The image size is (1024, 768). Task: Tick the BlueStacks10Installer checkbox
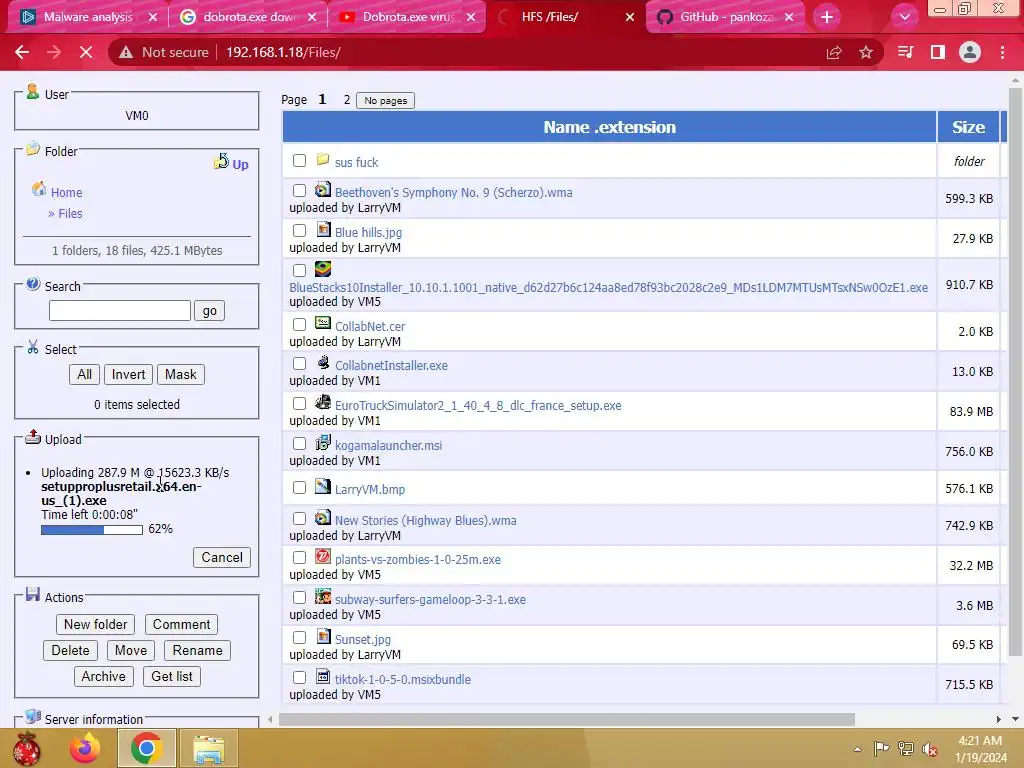(x=299, y=270)
